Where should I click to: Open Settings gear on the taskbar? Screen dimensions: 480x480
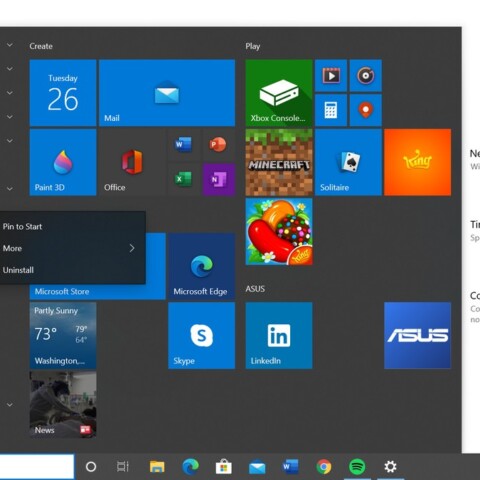(390, 467)
